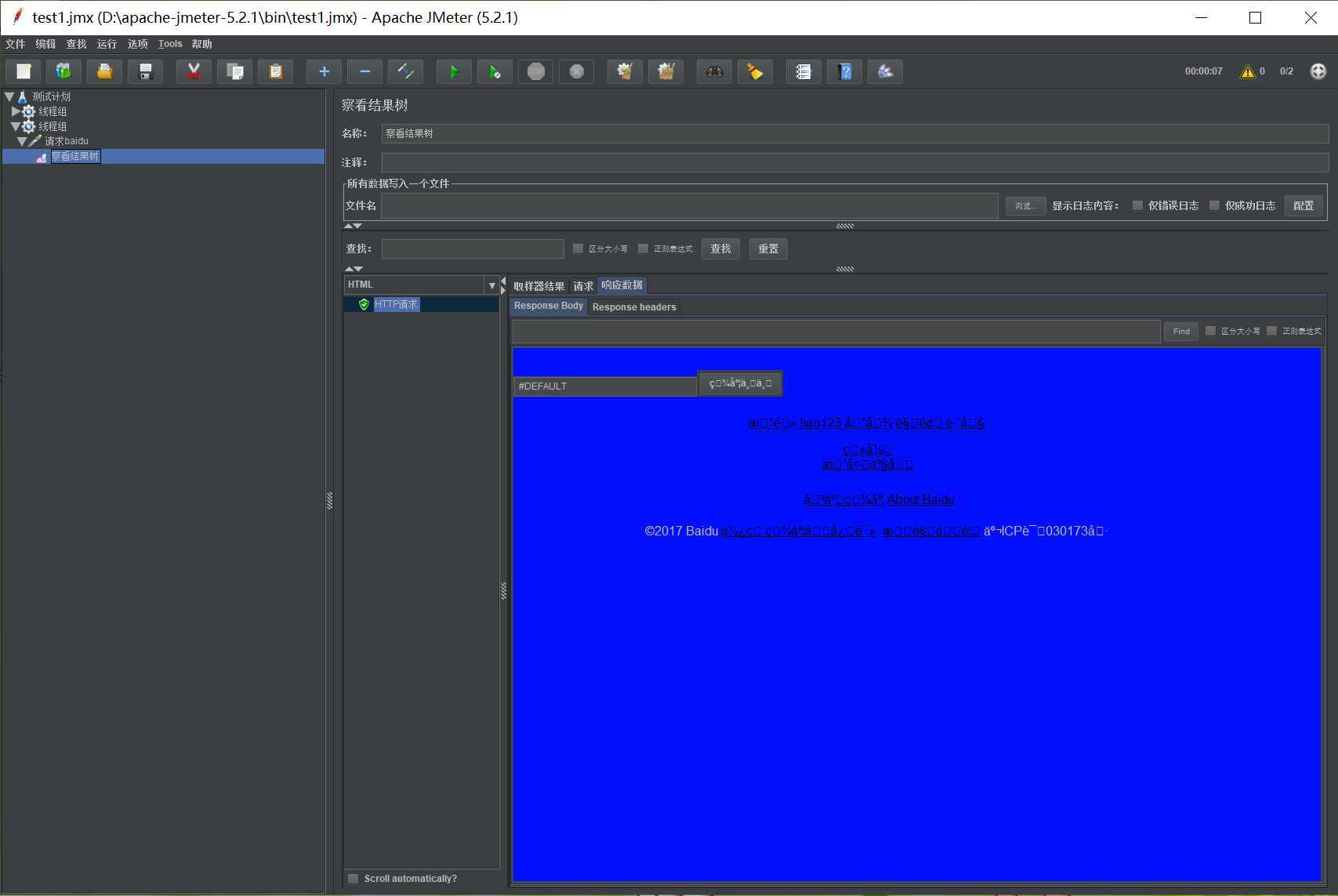Expand the first 线程组 node
This screenshot has height=896, width=1338.
click(x=16, y=111)
